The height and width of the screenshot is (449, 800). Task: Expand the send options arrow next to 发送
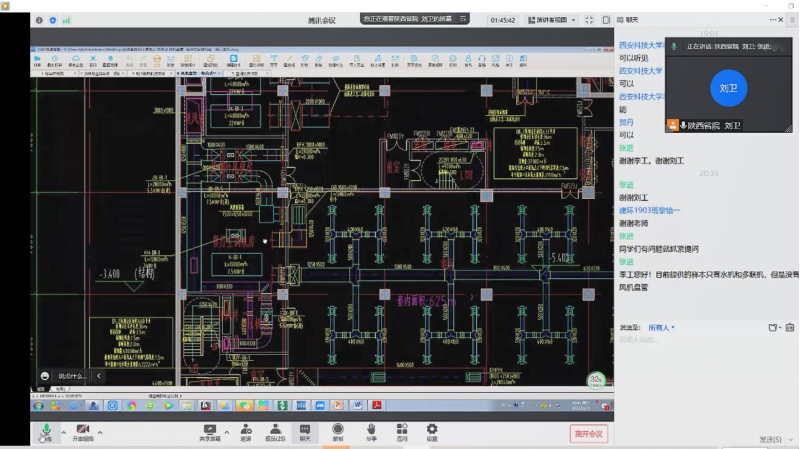pyautogui.click(x=790, y=439)
